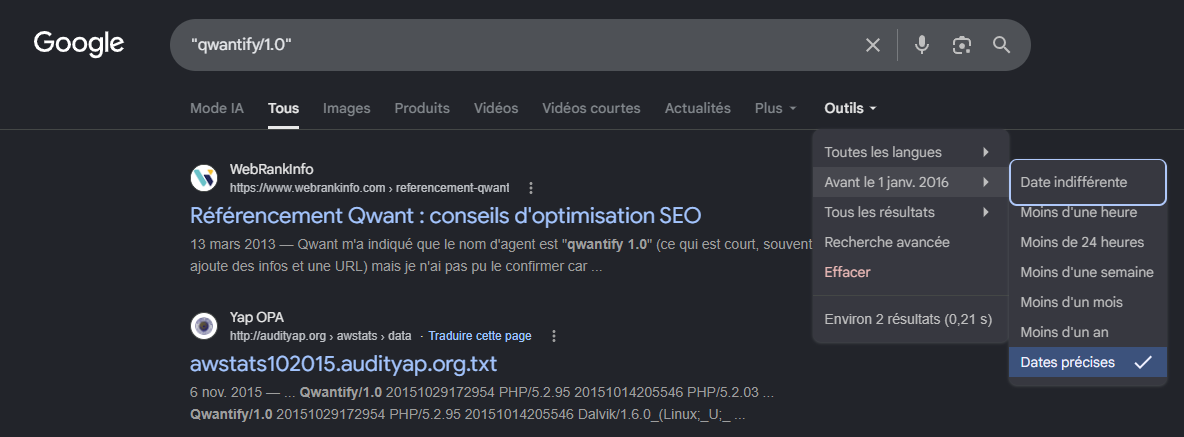Switch to Vidéos courtes tab
The image size is (1184, 437).
click(591, 108)
